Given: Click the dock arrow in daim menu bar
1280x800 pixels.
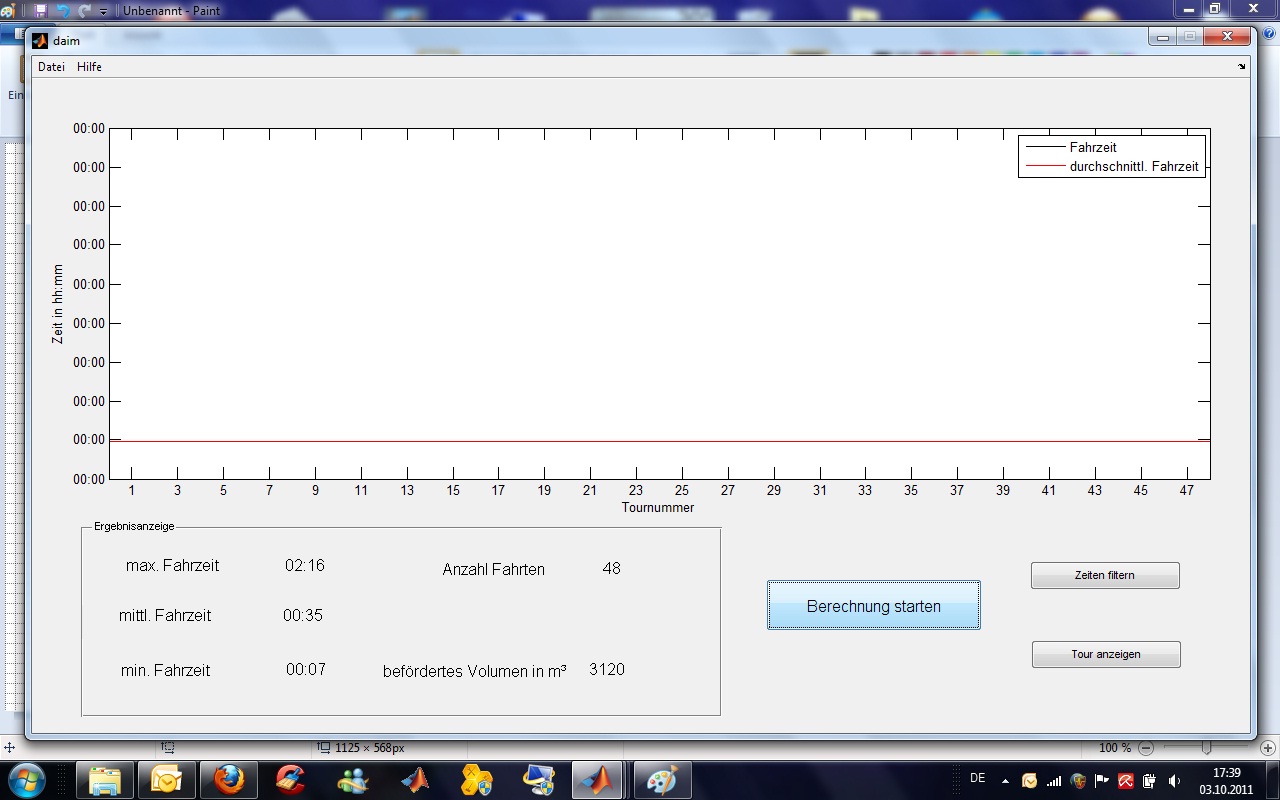Looking at the screenshot, I should (1242, 67).
